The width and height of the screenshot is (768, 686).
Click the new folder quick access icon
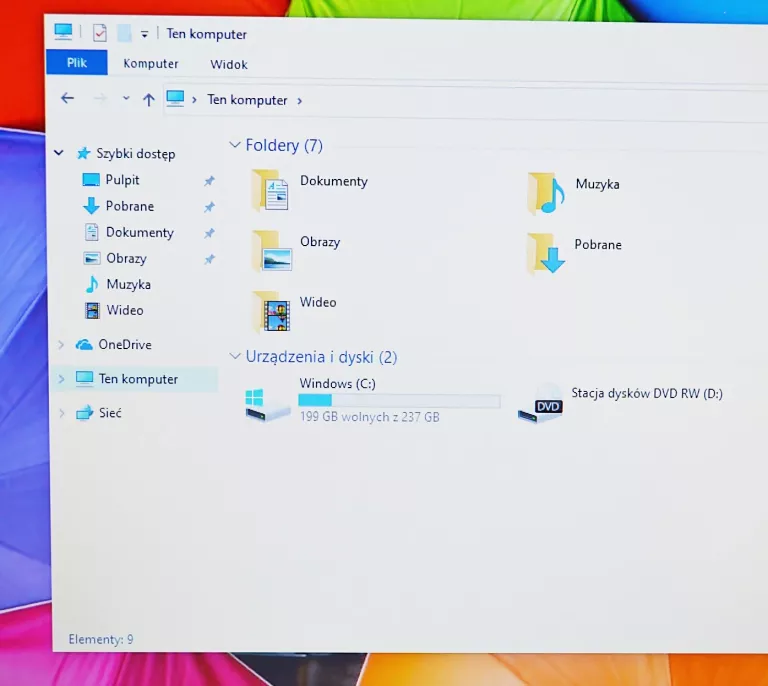tap(124, 33)
